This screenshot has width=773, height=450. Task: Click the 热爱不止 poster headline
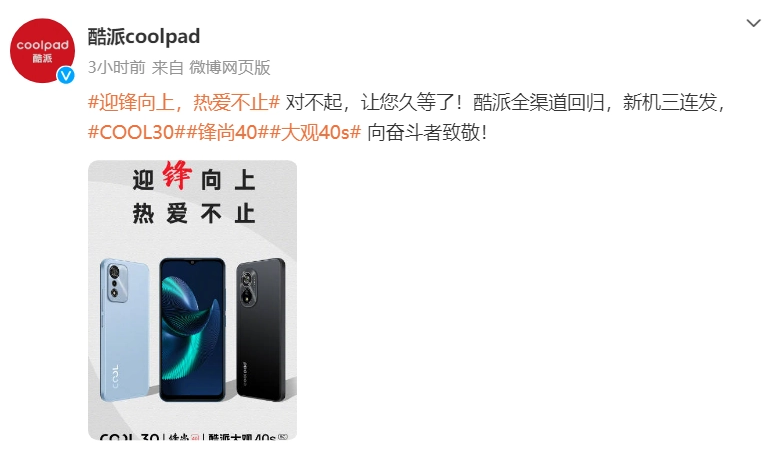coord(194,213)
